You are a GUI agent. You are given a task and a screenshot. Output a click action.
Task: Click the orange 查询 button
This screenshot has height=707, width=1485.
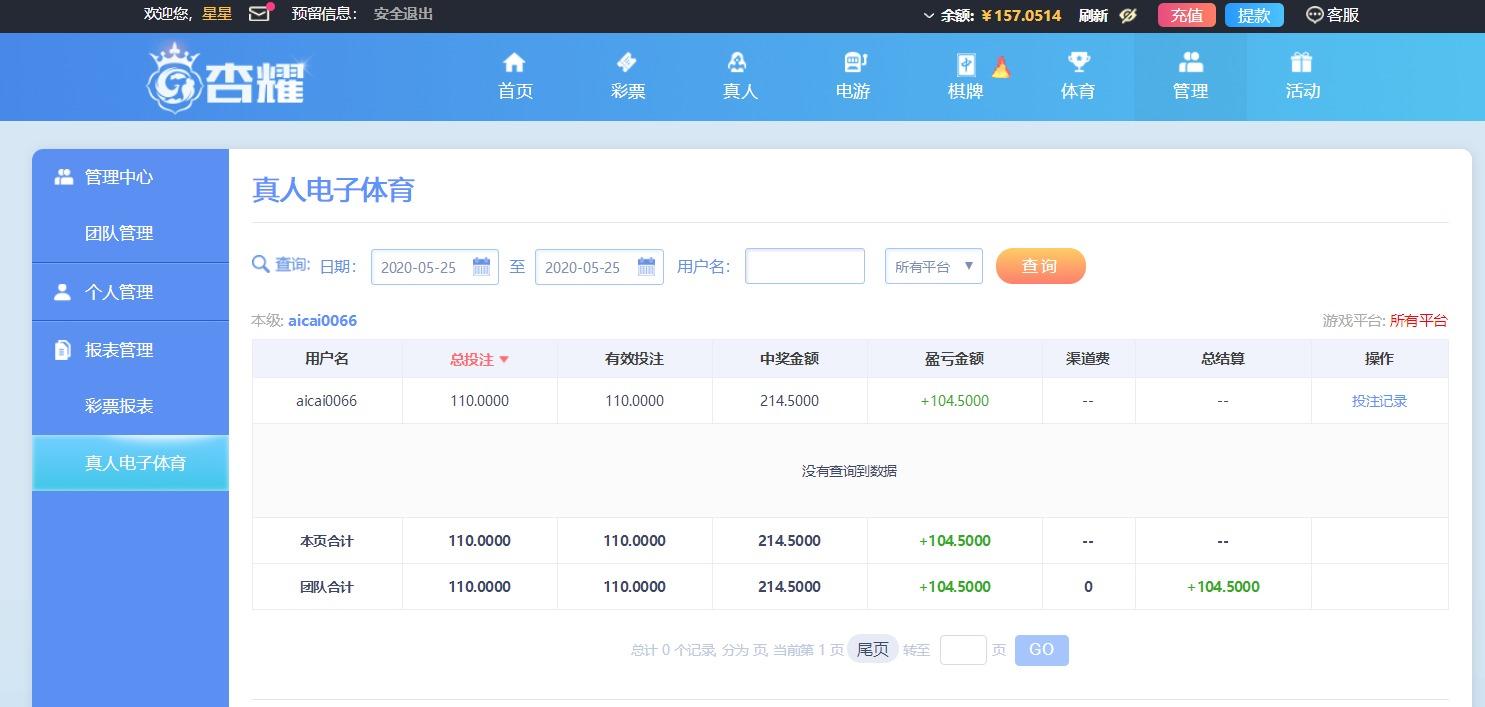tap(1040, 266)
